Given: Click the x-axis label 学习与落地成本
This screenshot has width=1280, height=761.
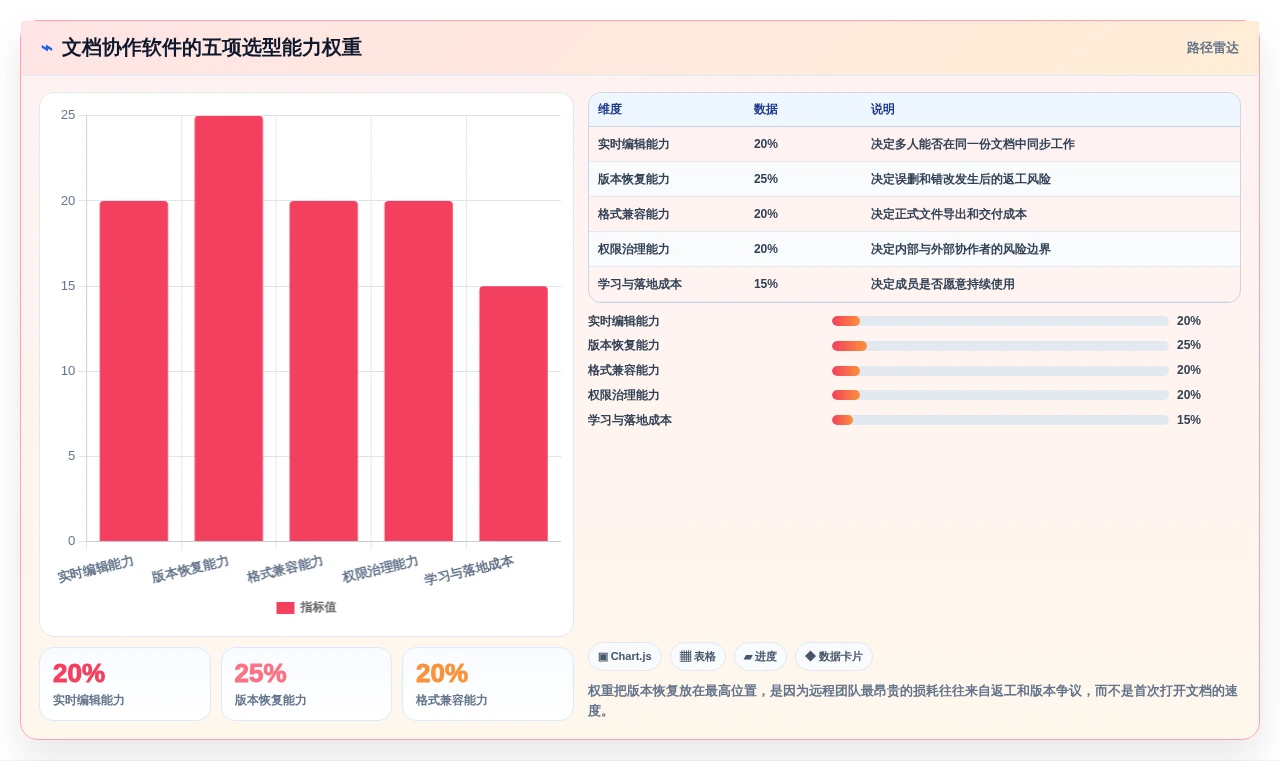Looking at the screenshot, I should pyautogui.click(x=469, y=570).
